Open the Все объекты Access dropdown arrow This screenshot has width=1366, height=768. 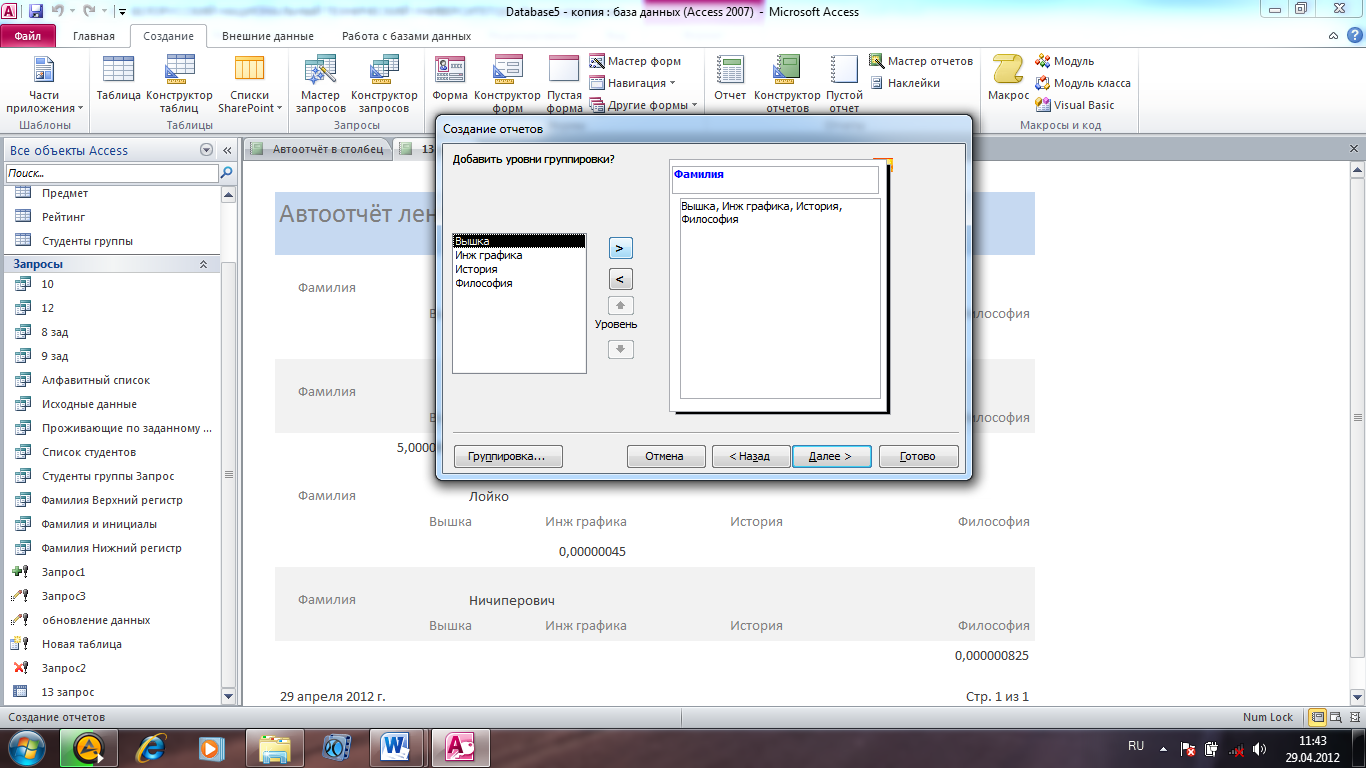[207, 150]
